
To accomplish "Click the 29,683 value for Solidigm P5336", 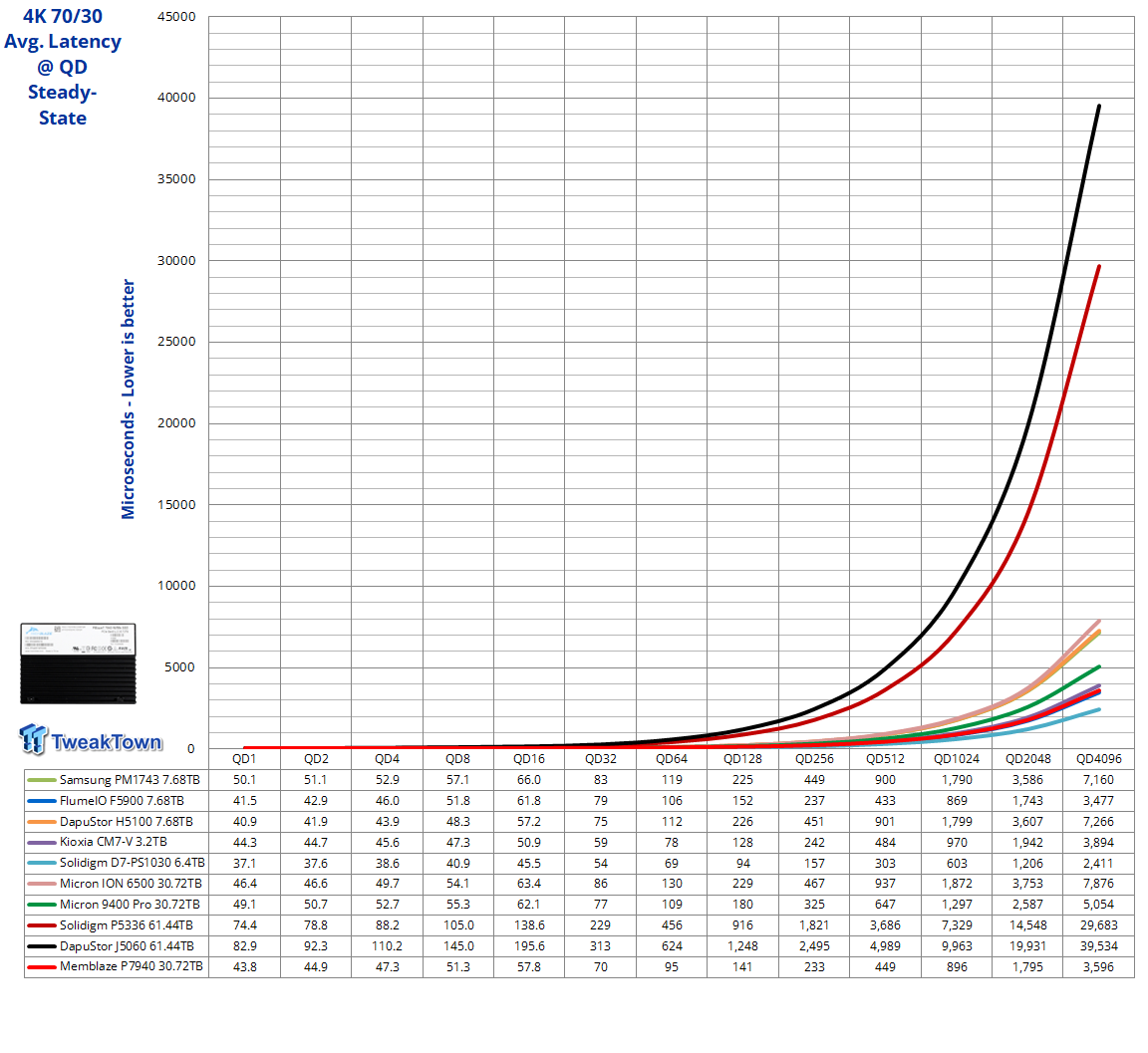I will click(x=1099, y=924).
